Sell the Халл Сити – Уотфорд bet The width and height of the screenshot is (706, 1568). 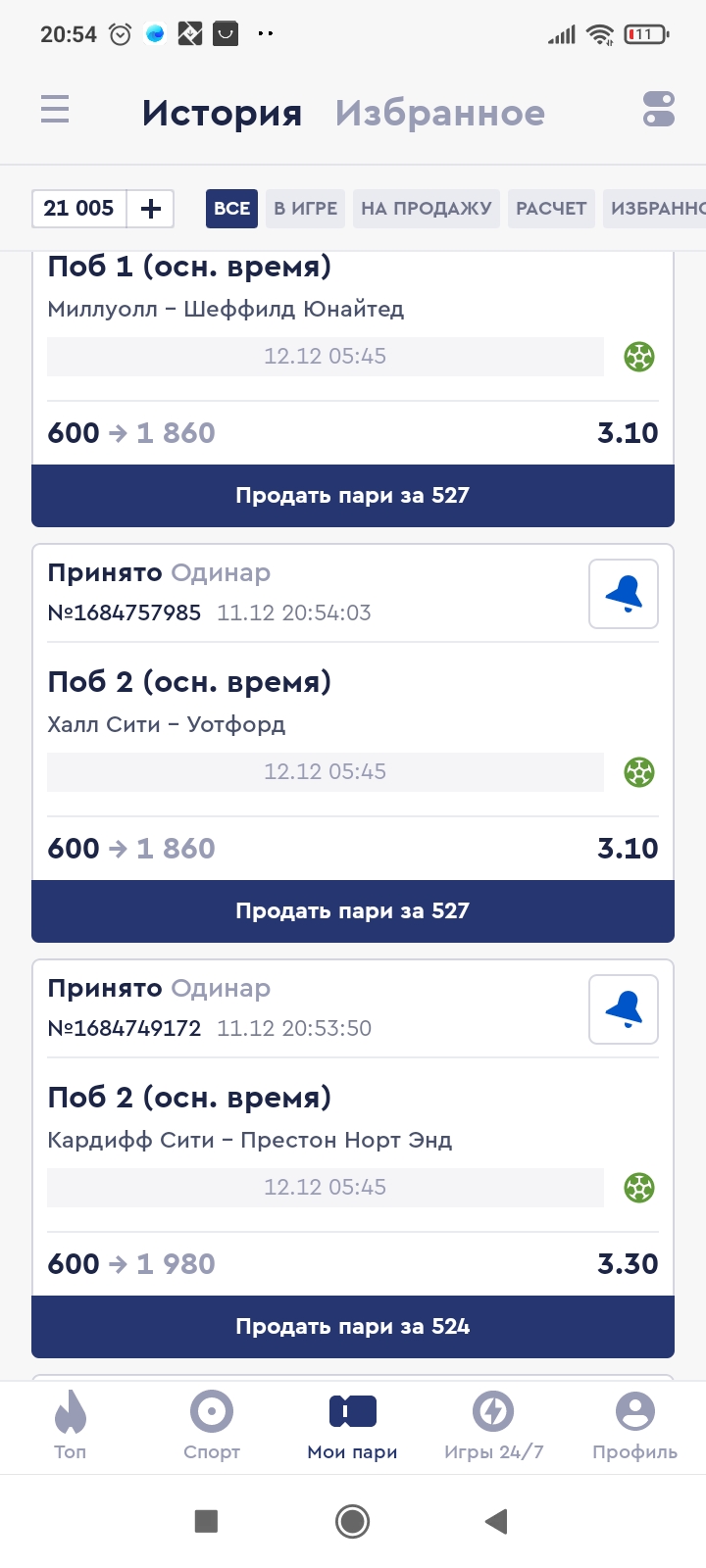point(353,911)
